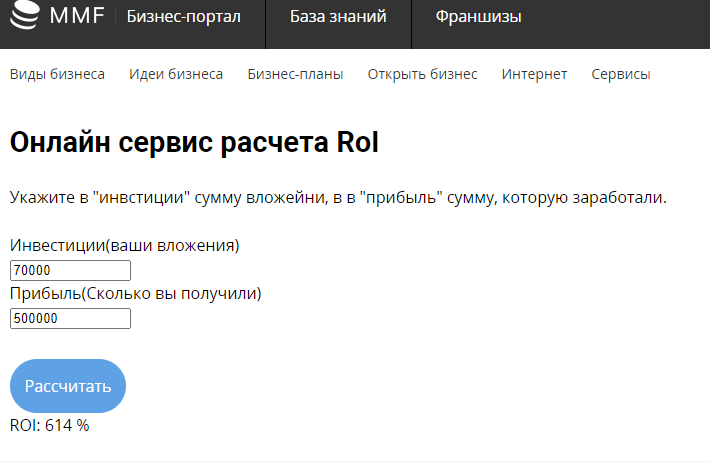Click the Прибыль(Сколько вы получили) label
The width and height of the screenshot is (710, 462).
click(135, 293)
